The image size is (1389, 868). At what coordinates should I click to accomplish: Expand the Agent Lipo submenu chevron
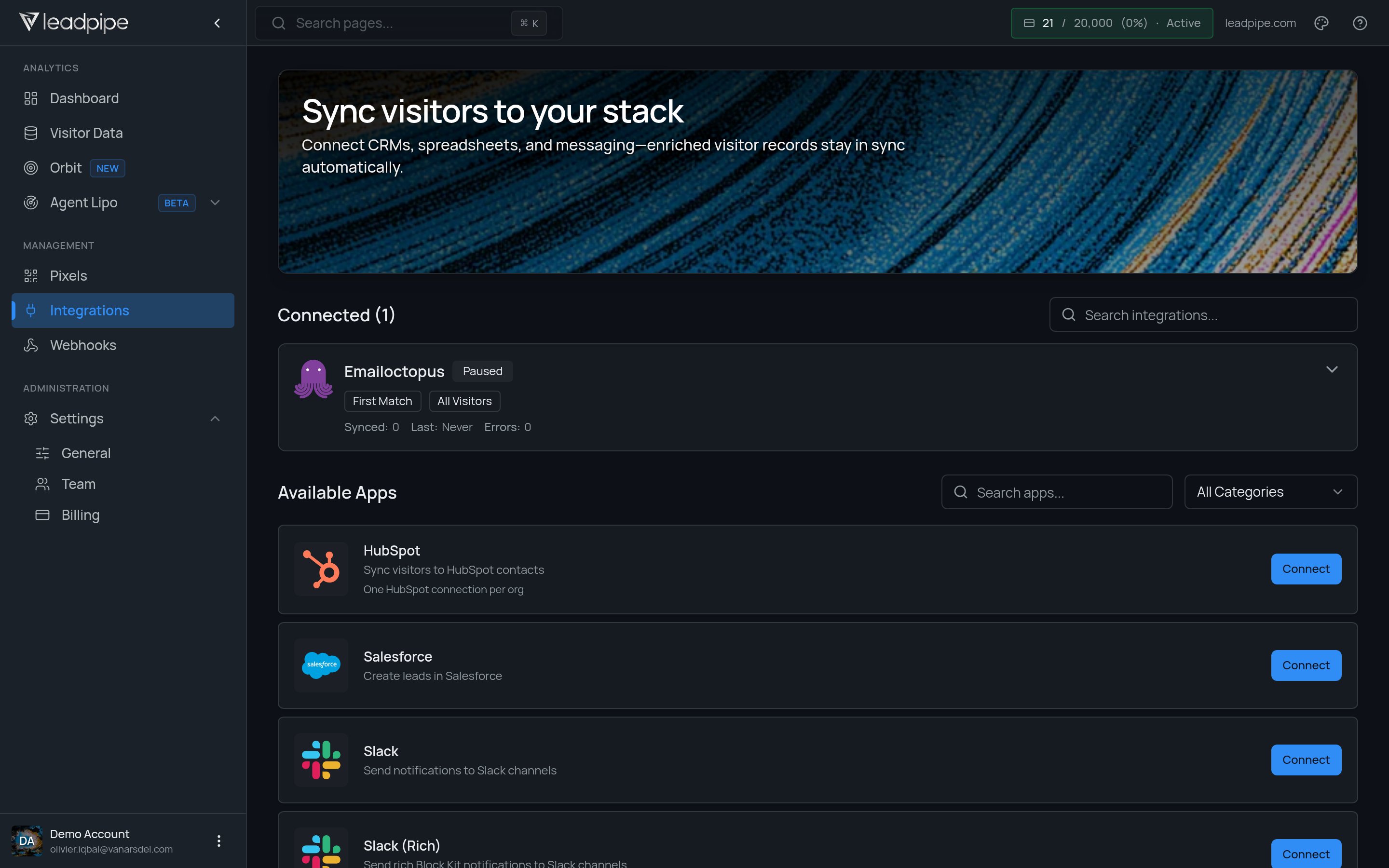click(215, 203)
